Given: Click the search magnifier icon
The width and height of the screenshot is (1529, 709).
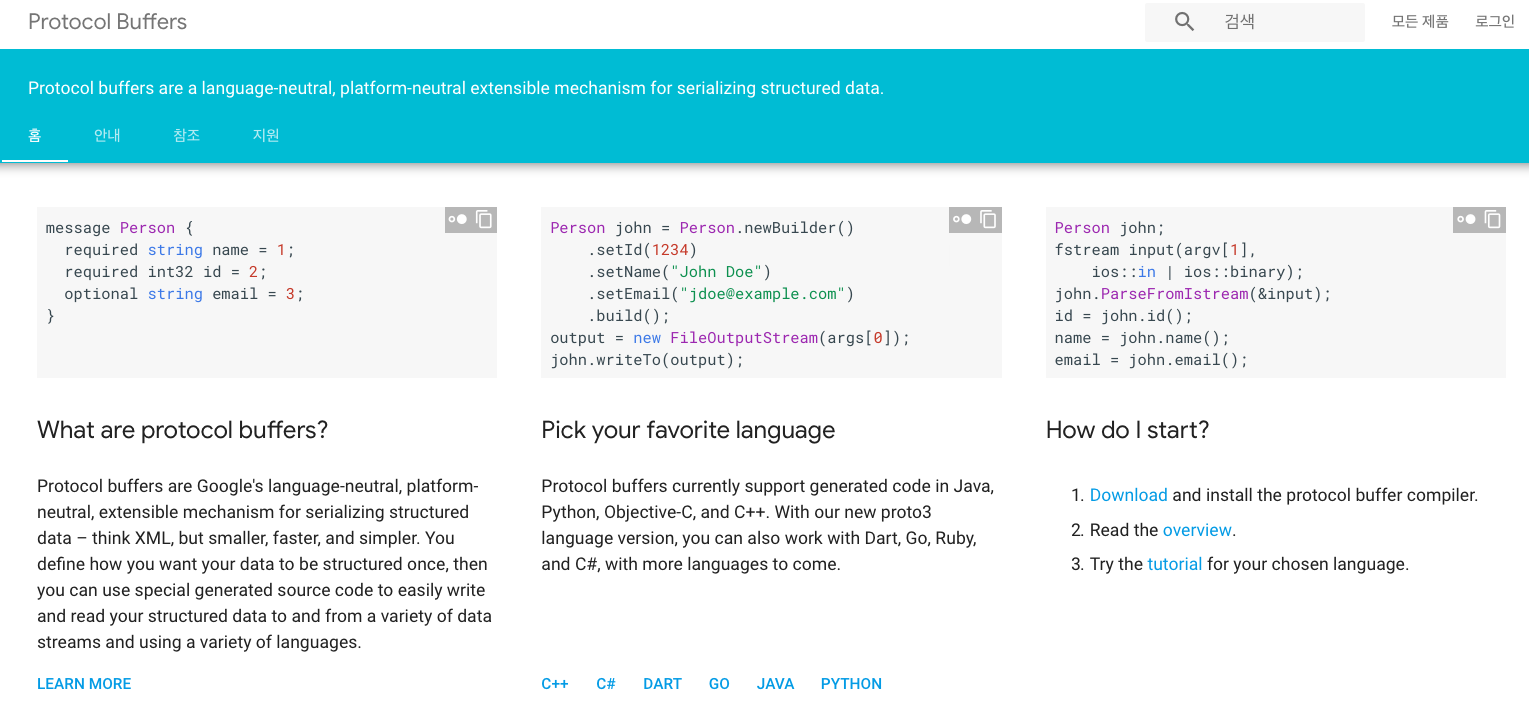Looking at the screenshot, I should [x=1184, y=22].
